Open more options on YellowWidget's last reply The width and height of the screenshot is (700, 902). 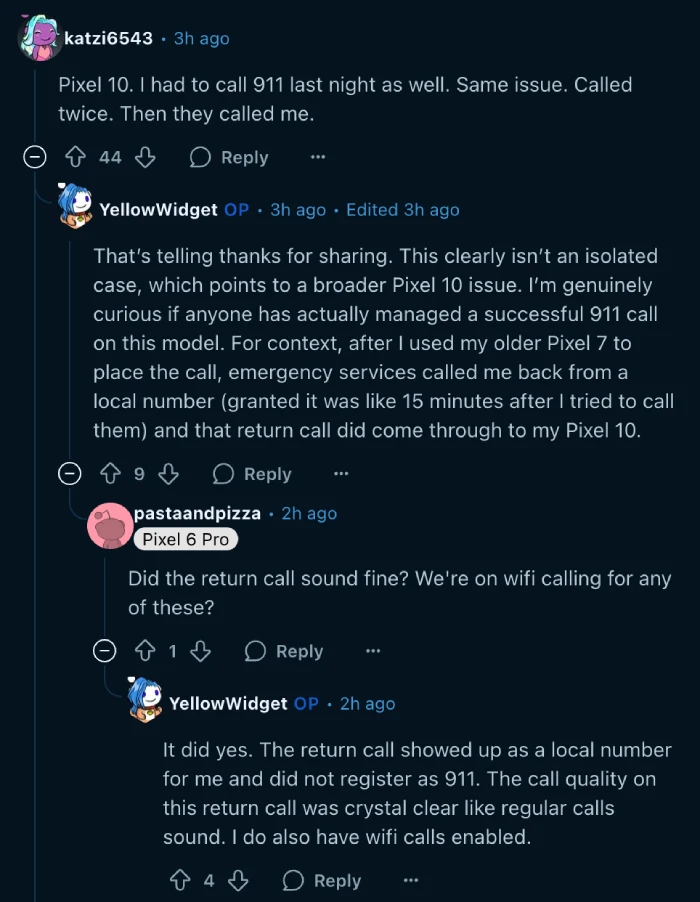[410, 880]
